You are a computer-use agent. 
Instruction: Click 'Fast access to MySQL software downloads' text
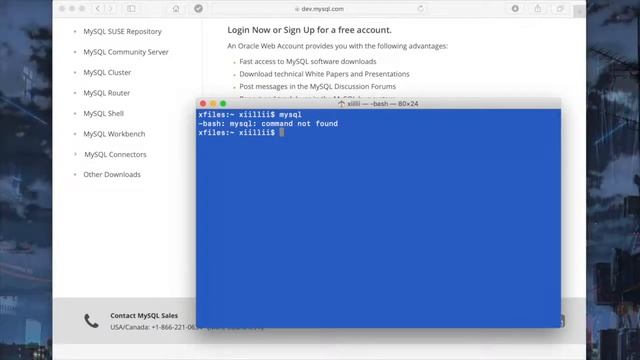coord(308,61)
